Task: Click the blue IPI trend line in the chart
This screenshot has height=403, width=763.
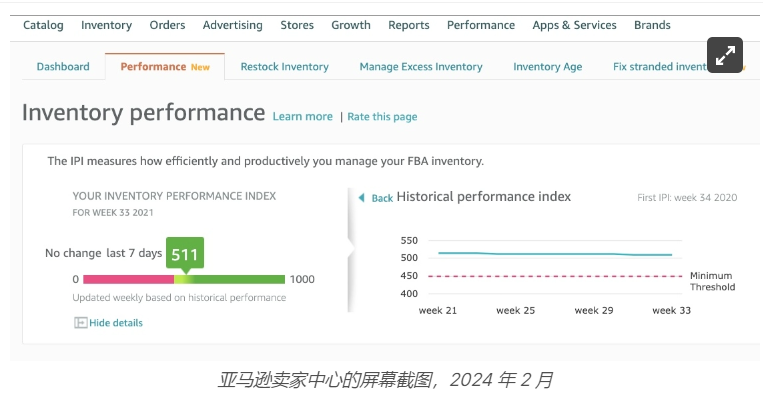Action: pyautogui.click(x=555, y=254)
